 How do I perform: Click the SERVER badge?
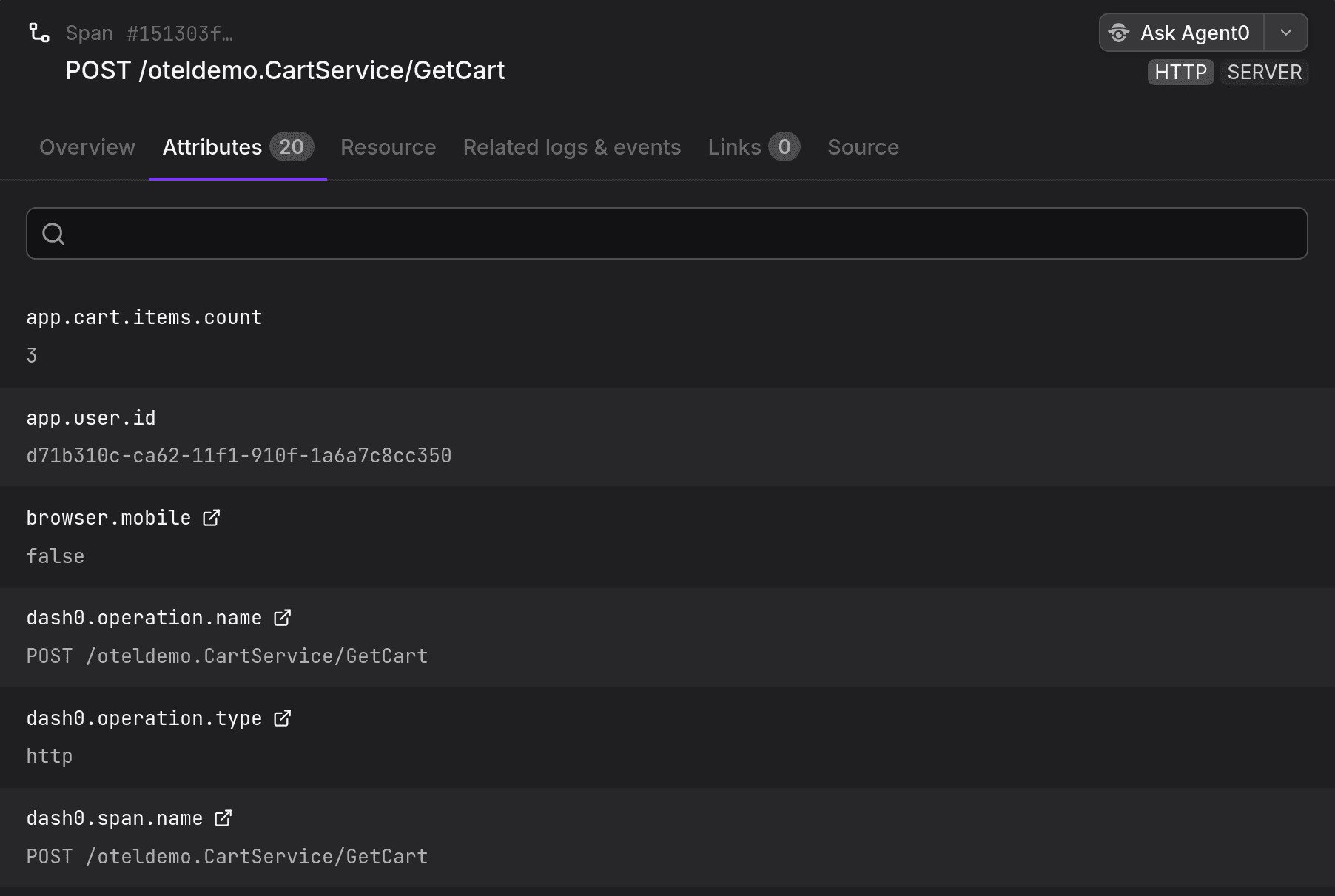coord(1264,73)
